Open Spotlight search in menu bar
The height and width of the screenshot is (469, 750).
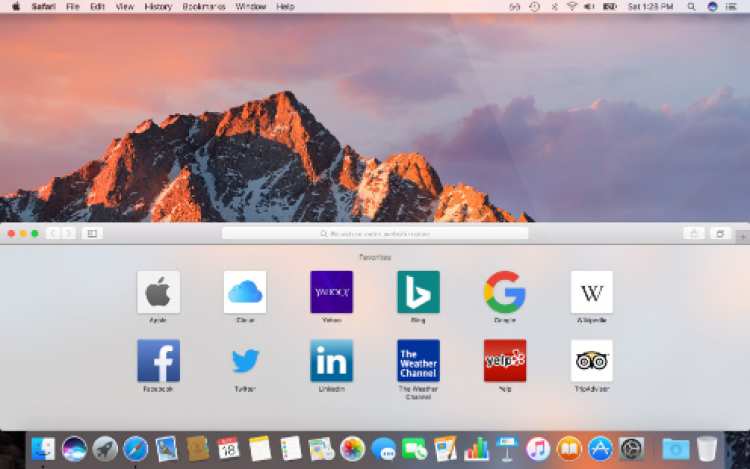691,7
